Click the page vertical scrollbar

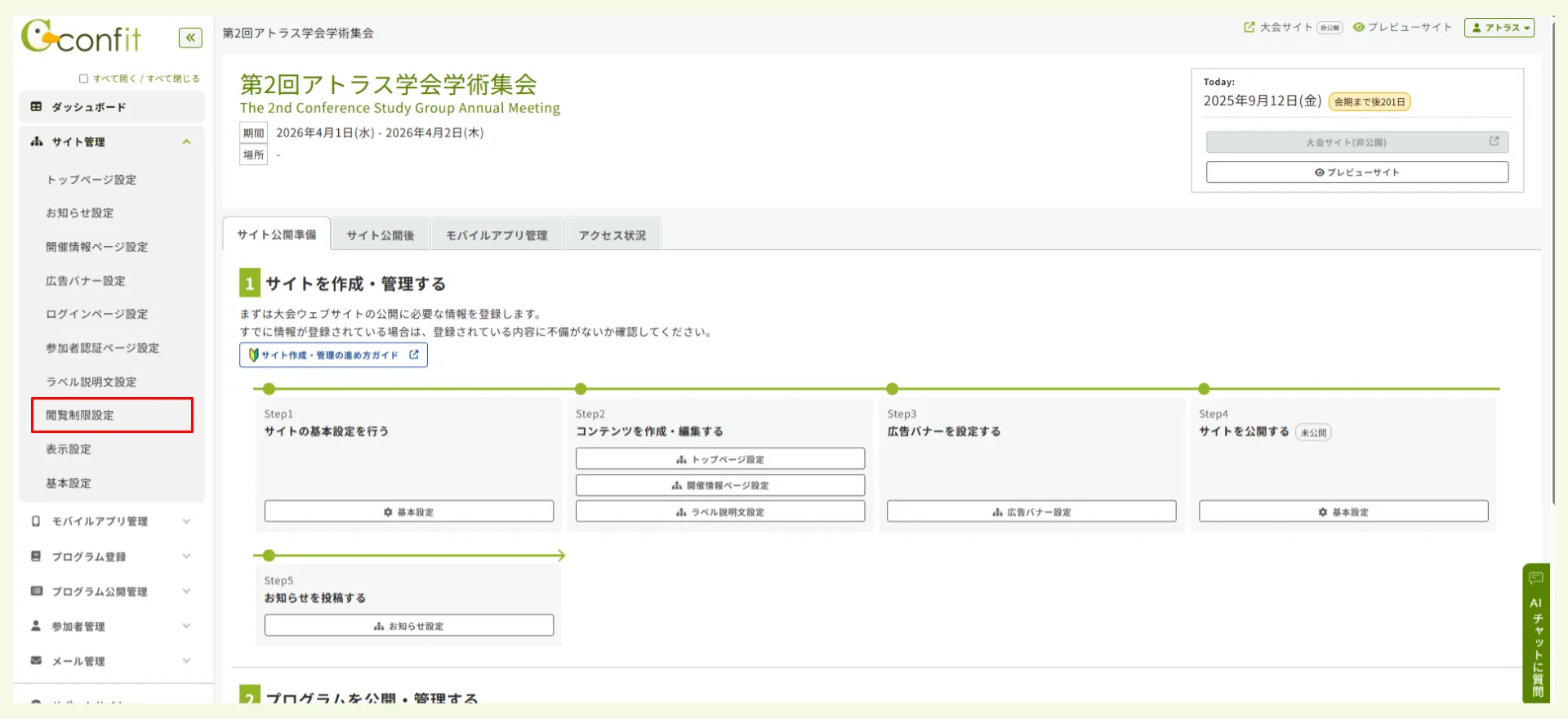point(1554,261)
